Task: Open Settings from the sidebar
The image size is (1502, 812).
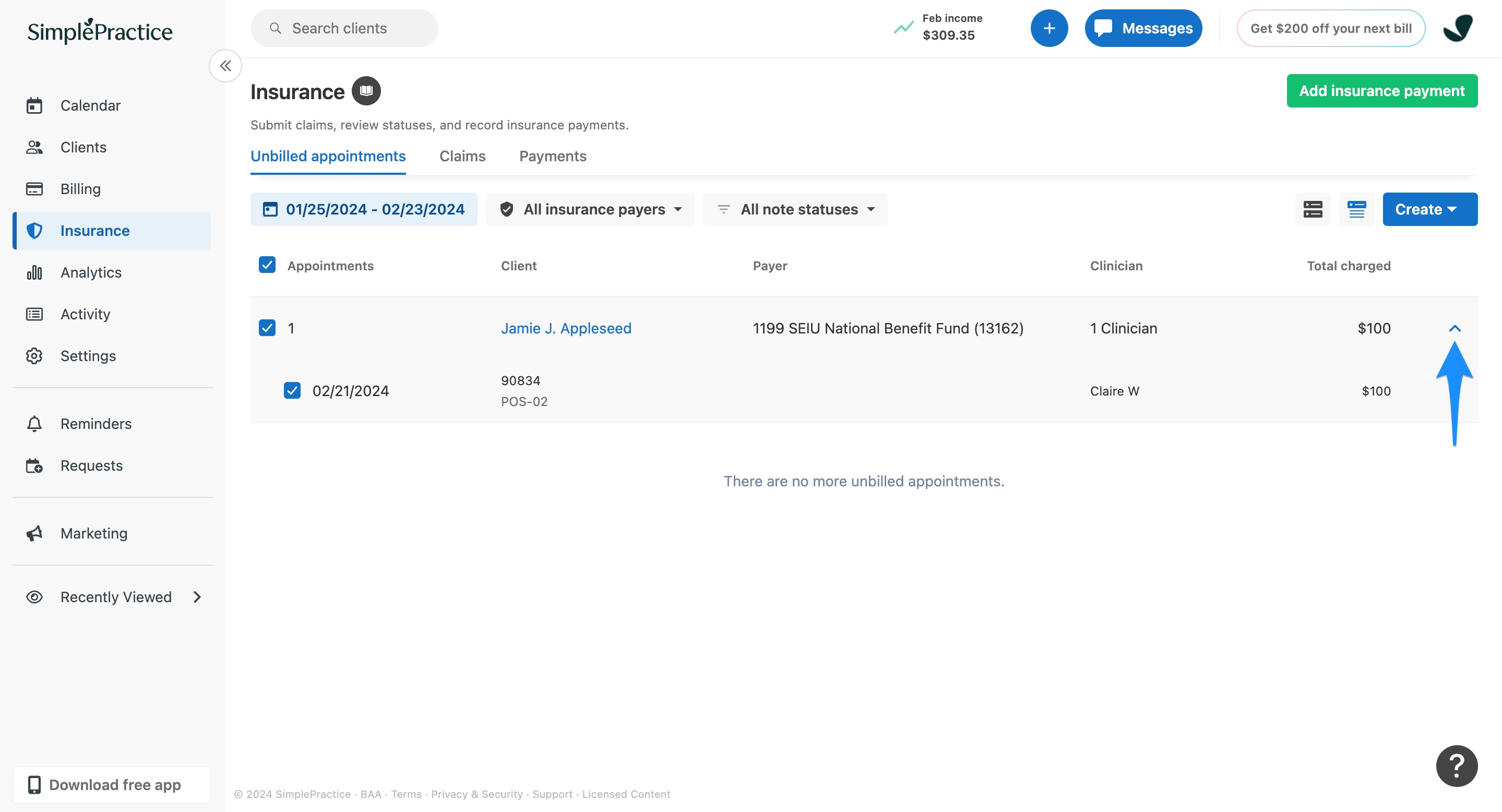Action: pos(111,355)
